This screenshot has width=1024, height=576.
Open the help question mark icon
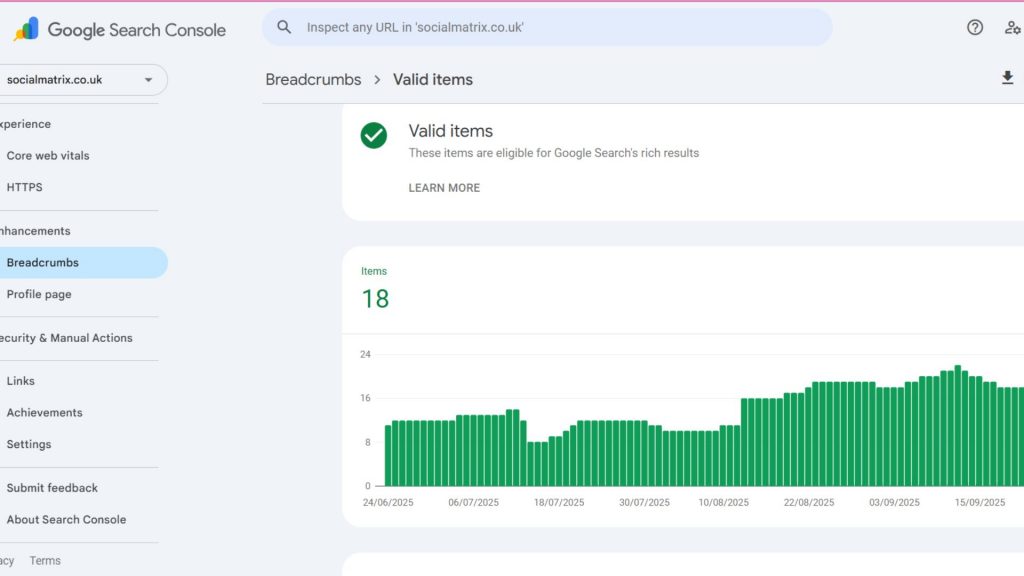click(x=975, y=27)
